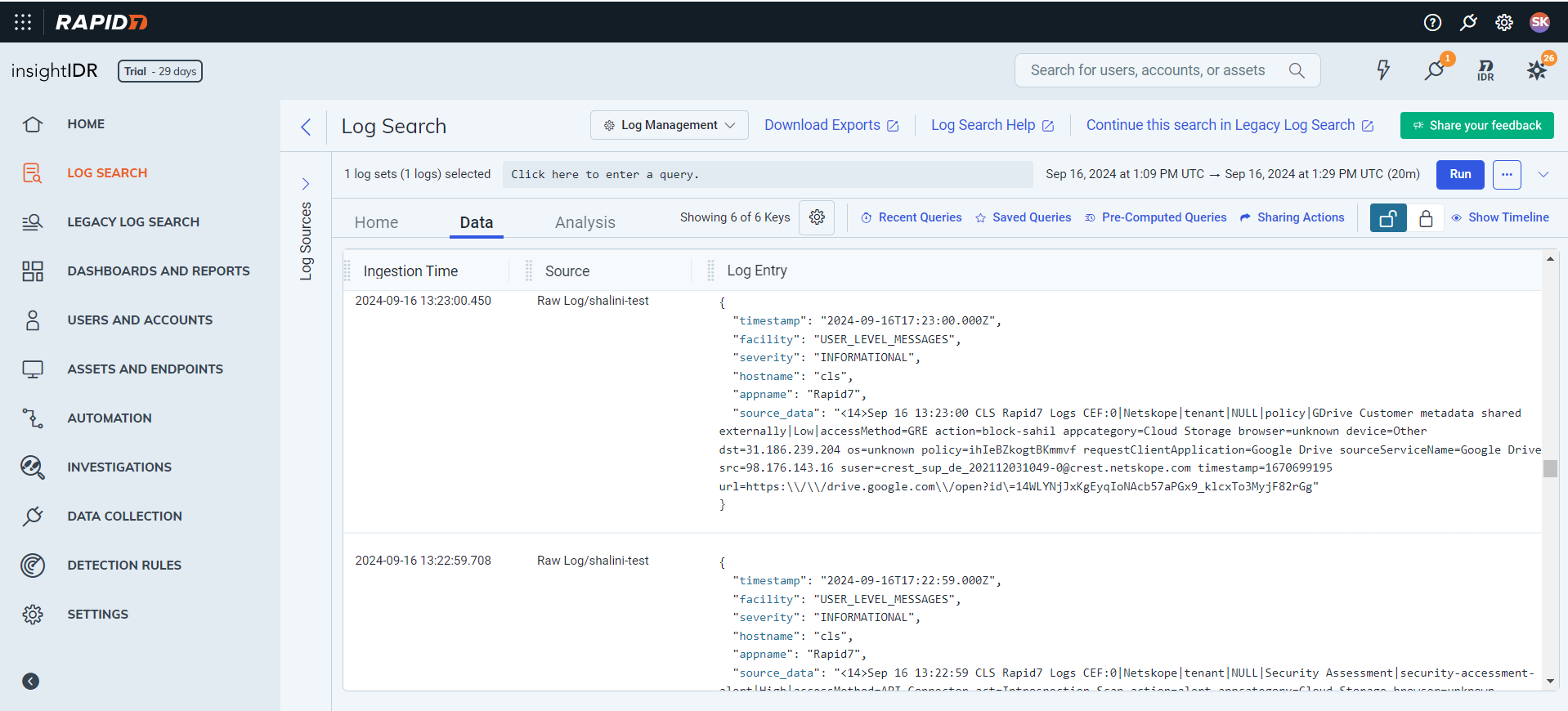Click Download Exports link
The width and height of the screenshot is (1568, 711).
pos(831,125)
